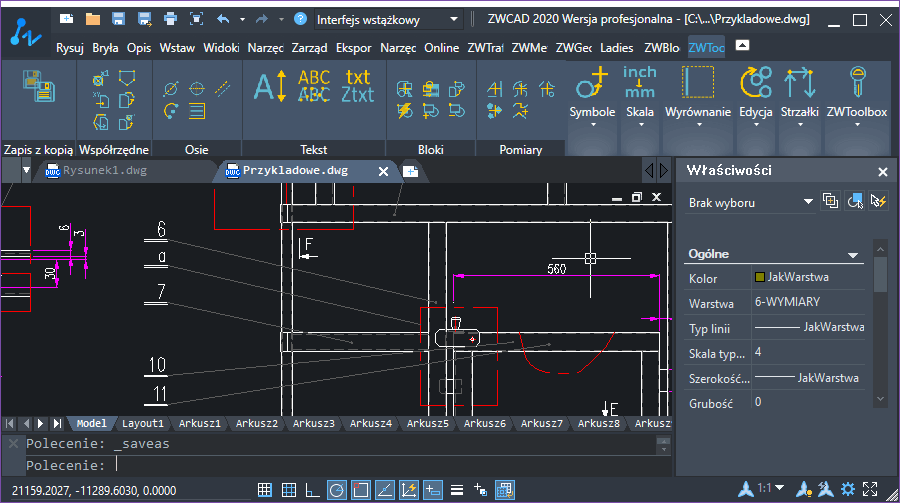The width and height of the screenshot is (900, 503).
Task: Click the Strzałki arrows icon
Action: point(800,83)
